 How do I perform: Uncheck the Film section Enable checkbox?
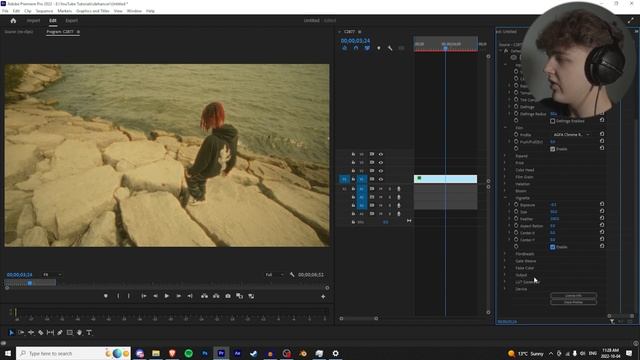(552, 149)
